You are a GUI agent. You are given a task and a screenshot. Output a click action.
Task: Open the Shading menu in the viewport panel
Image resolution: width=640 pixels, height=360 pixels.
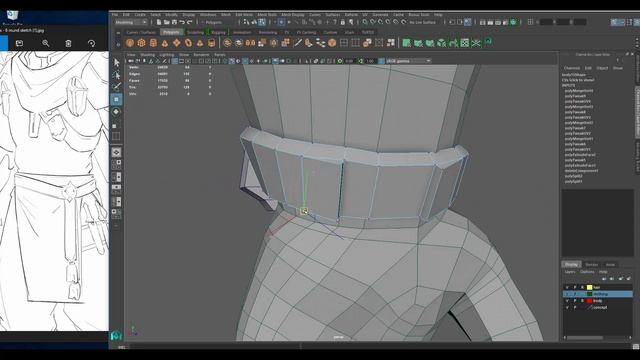147,54
